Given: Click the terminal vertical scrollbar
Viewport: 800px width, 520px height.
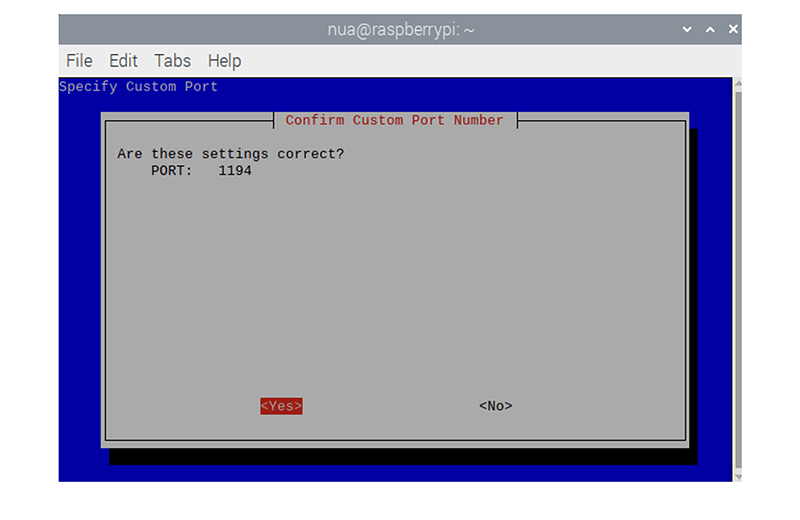Looking at the screenshot, I should click(738, 280).
